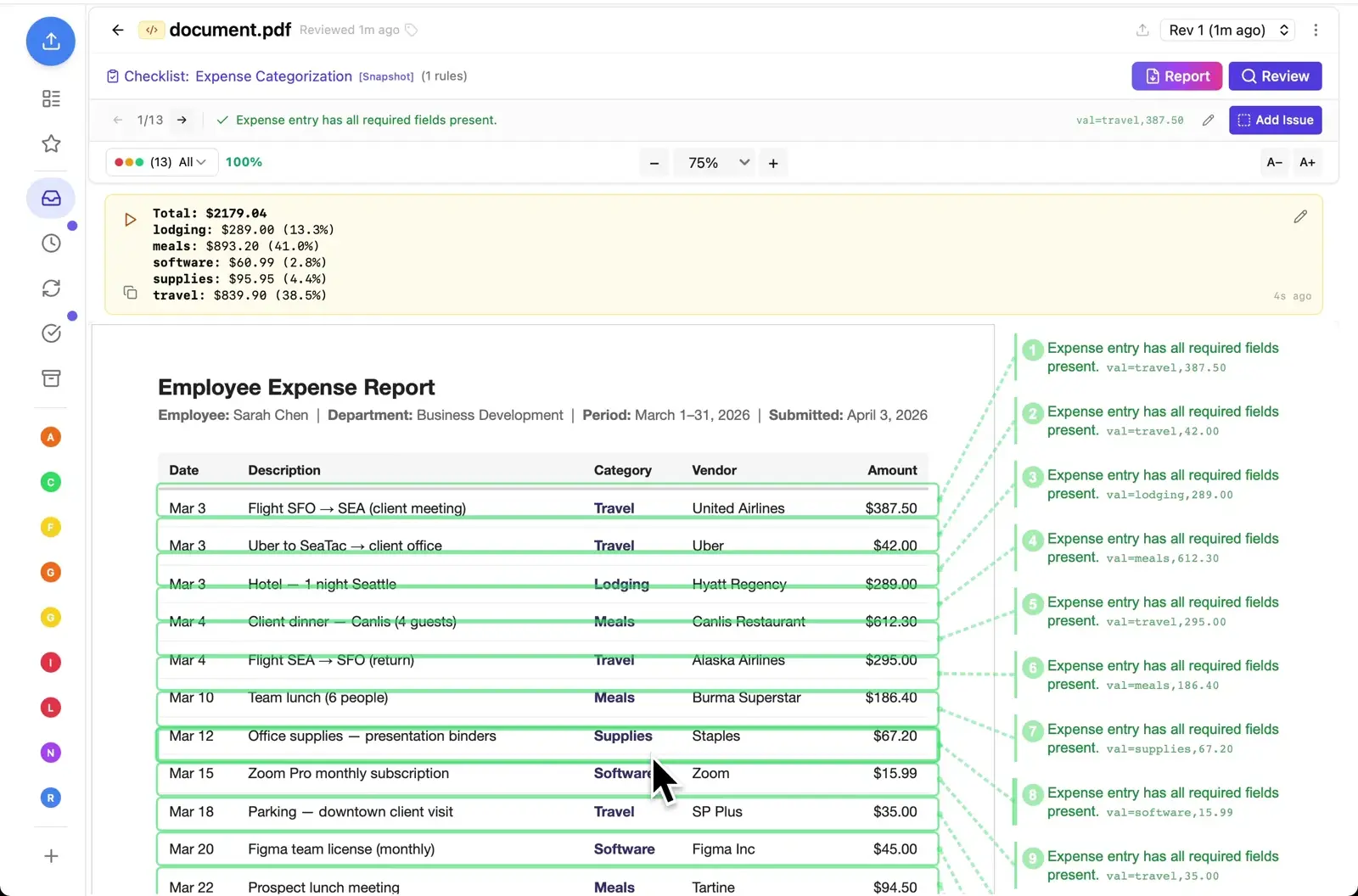This screenshot has height=896, width=1358.
Task: Open the Review search panel
Action: [x=1275, y=76]
